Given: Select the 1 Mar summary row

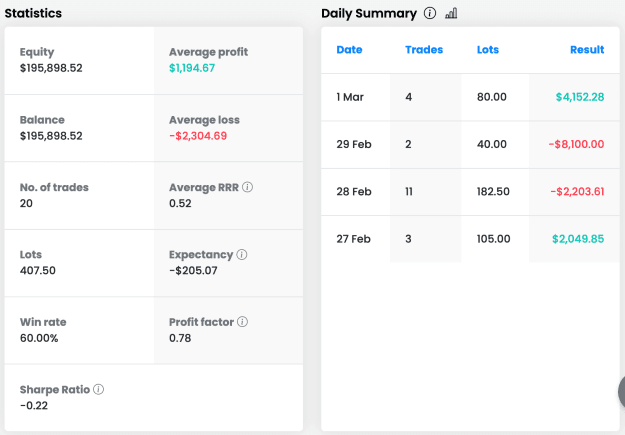Looking at the screenshot, I should 470,97.
